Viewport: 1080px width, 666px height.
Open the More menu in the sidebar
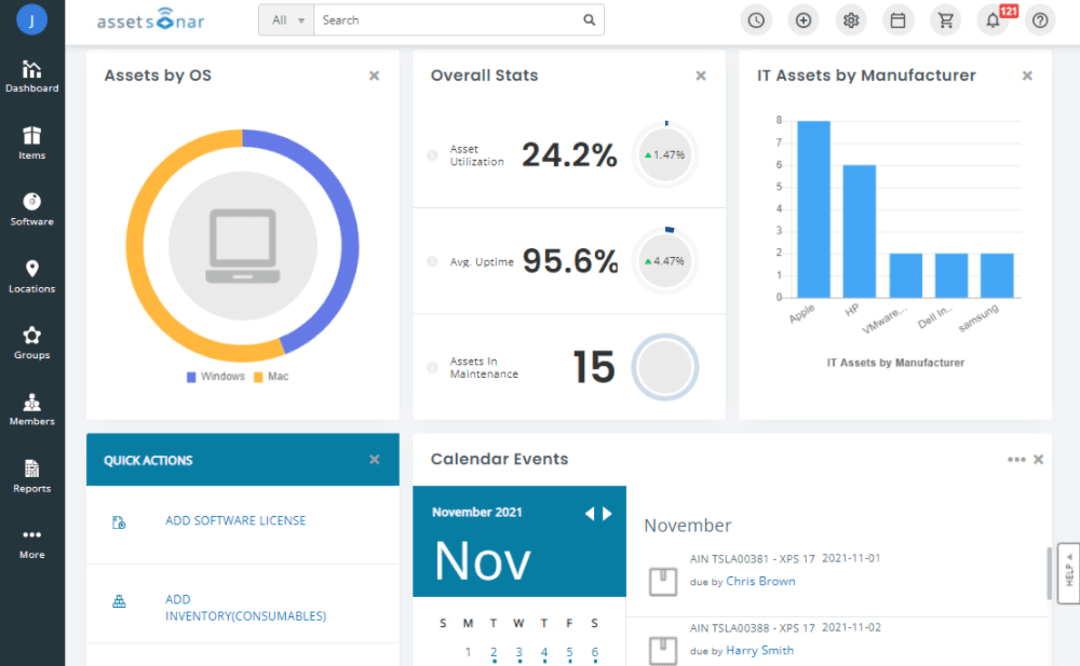tap(31, 544)
